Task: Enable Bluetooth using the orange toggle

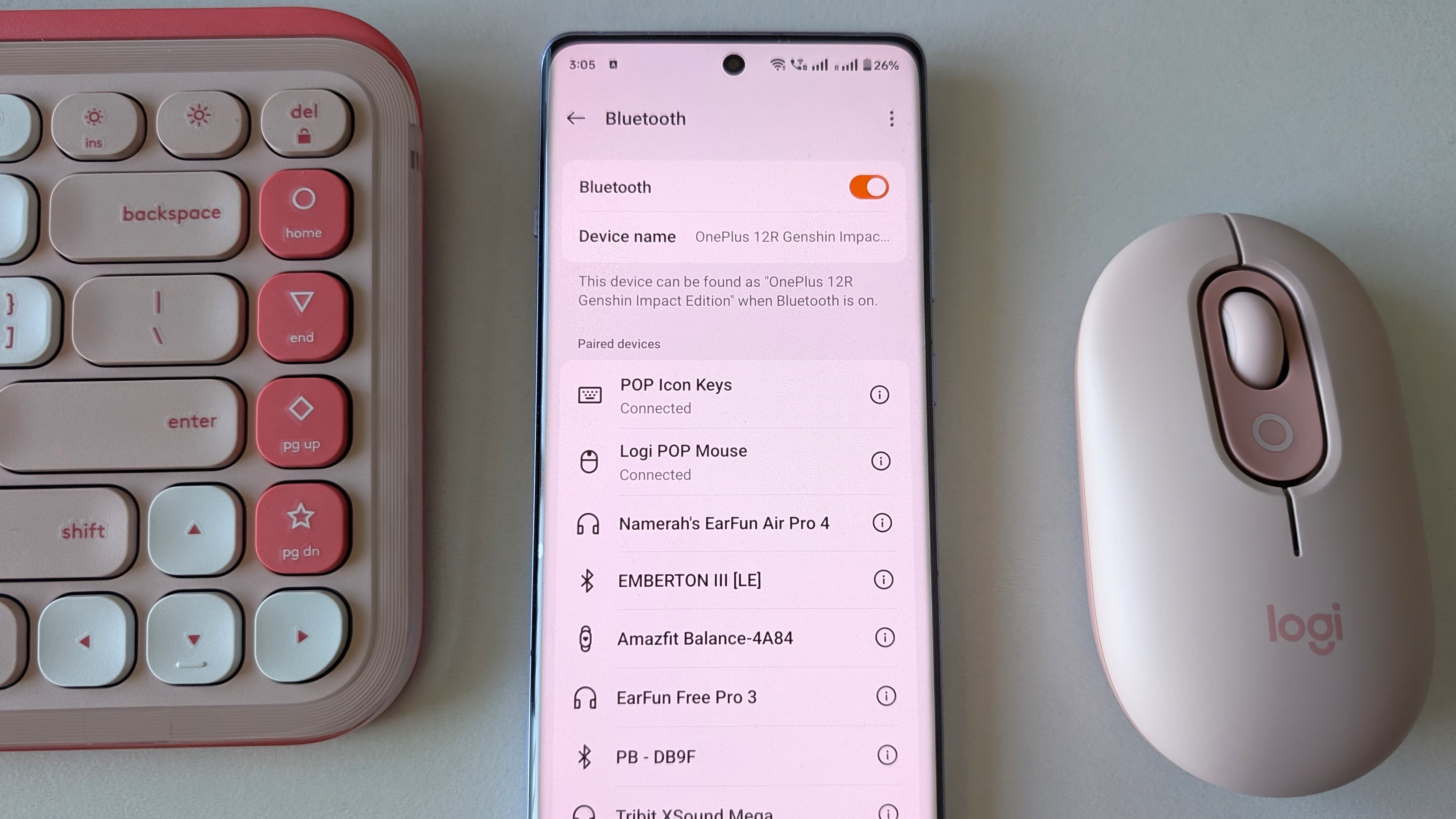Action: pyautogui.click(x=868, y=187)
